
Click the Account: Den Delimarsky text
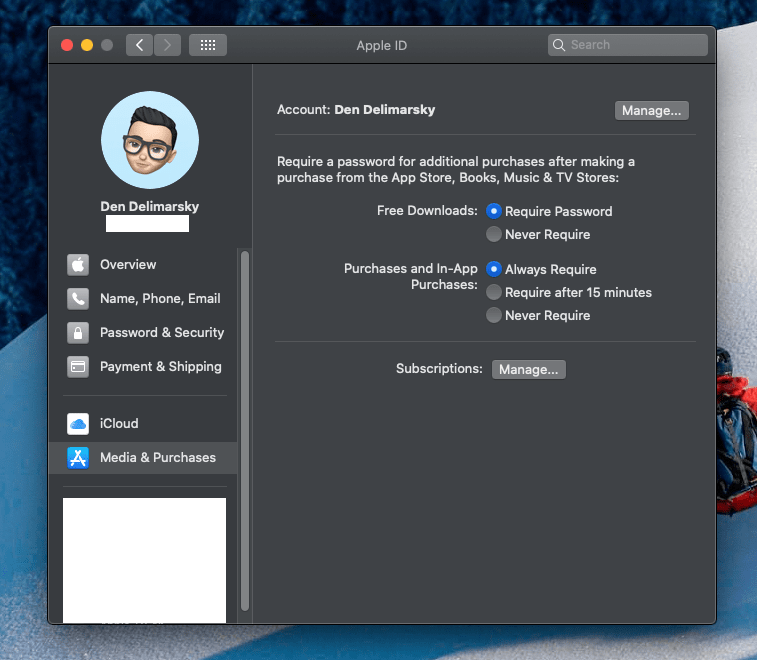[x=356, y=110]
